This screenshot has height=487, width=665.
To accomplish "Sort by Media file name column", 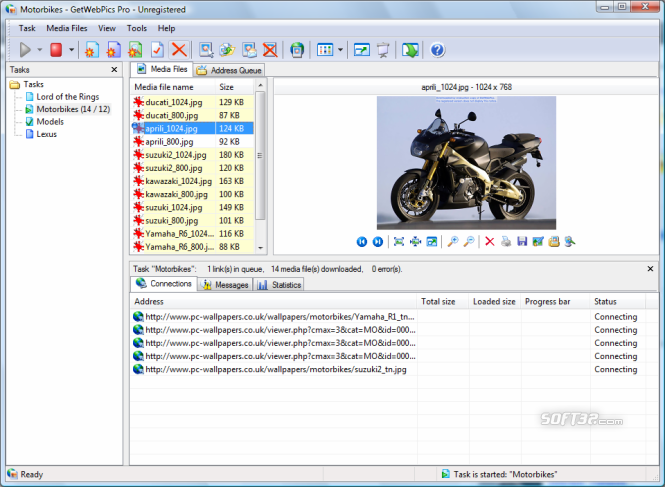I will coord(173,87).
